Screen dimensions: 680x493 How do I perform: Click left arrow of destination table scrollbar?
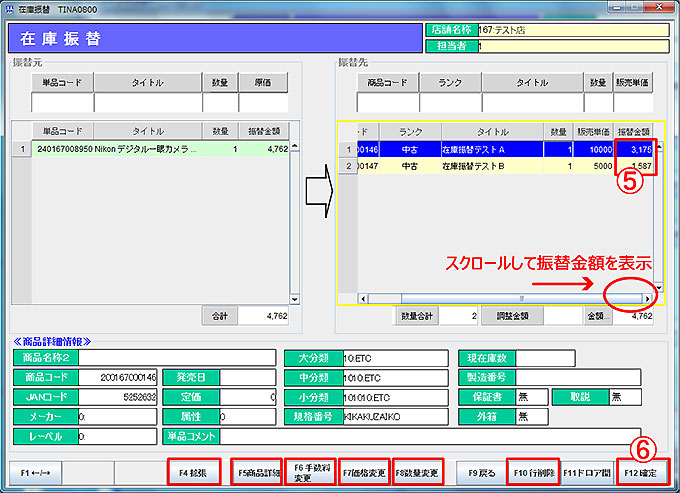pos(362,298)
